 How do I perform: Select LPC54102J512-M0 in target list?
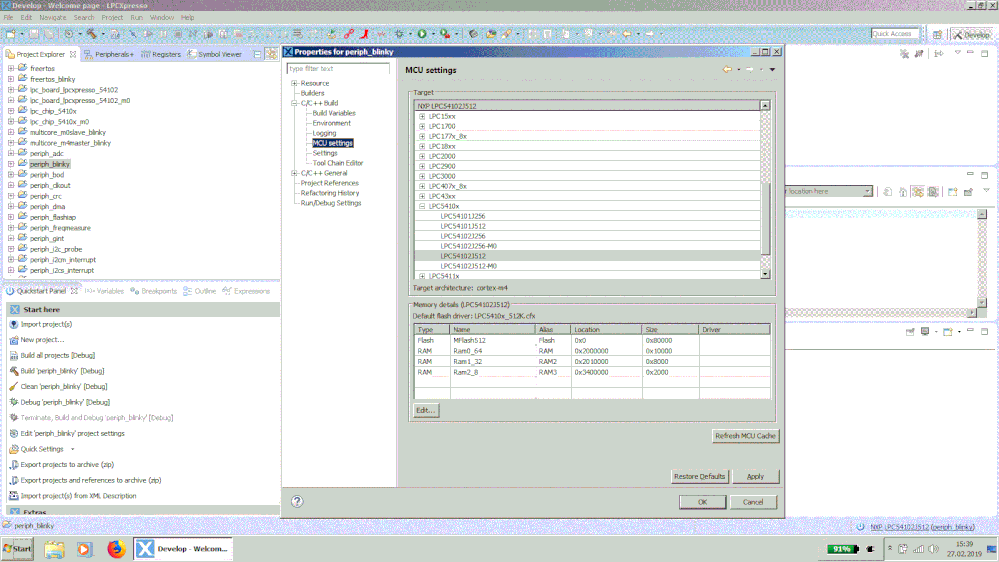tap(468, 266)
